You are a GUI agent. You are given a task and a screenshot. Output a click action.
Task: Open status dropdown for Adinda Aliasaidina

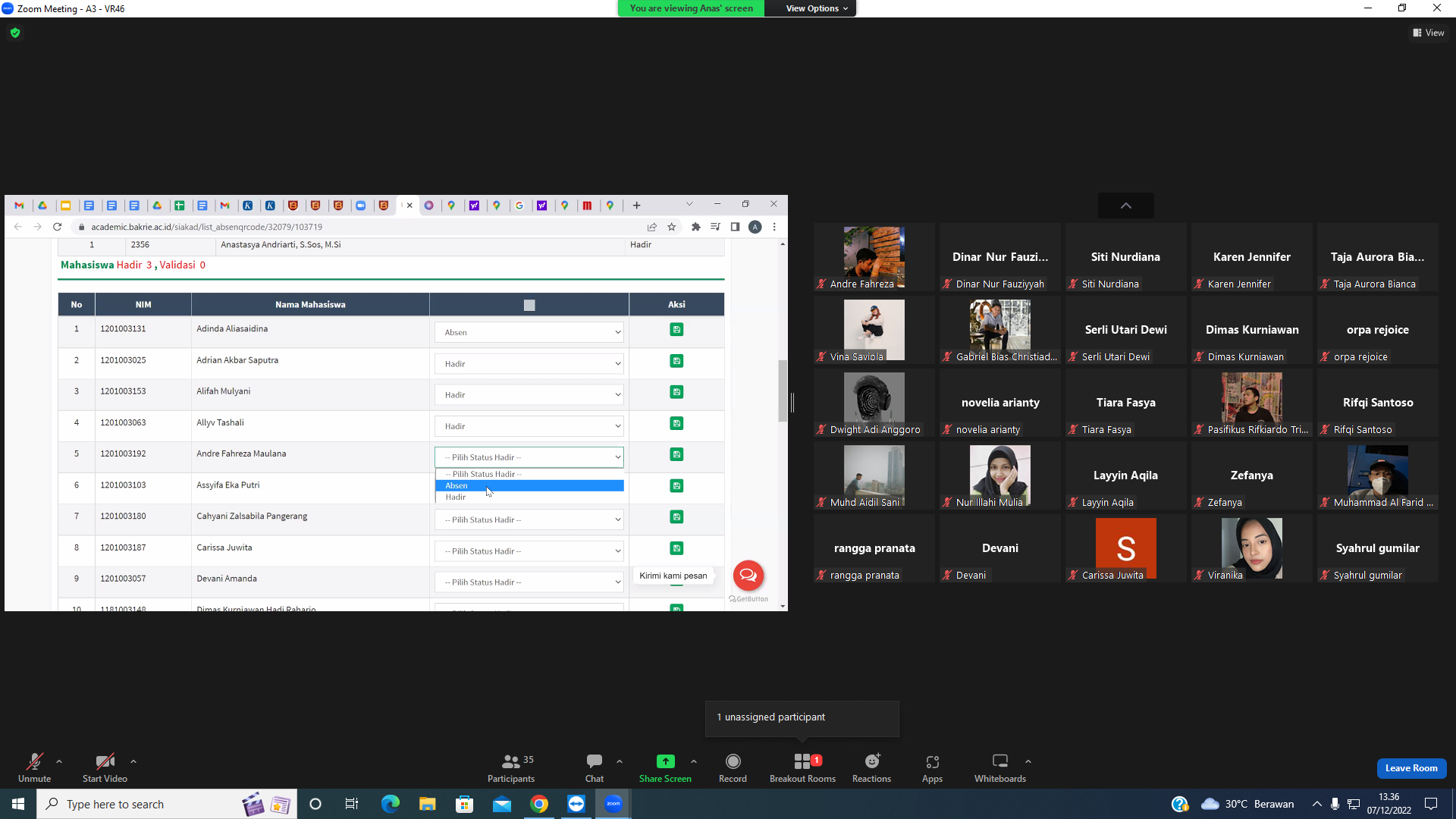529,332
